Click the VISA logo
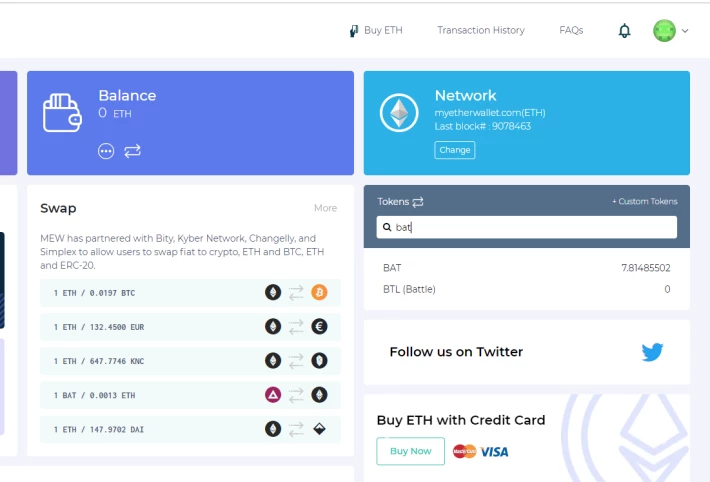Screen dimensions: 710x482 pyautogui.click(x=494, y=452)
